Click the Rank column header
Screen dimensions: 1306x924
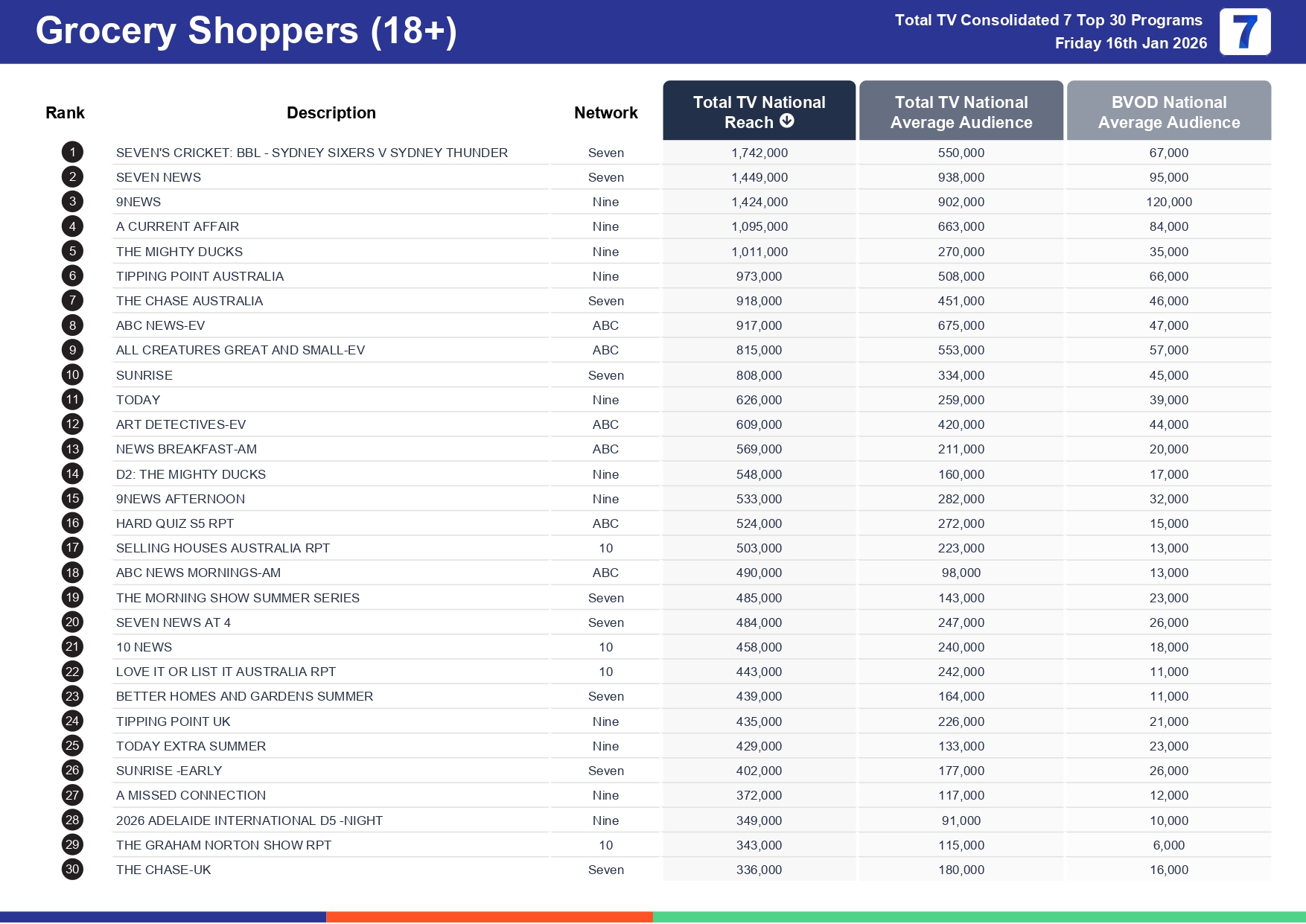(x=65, y=112)
